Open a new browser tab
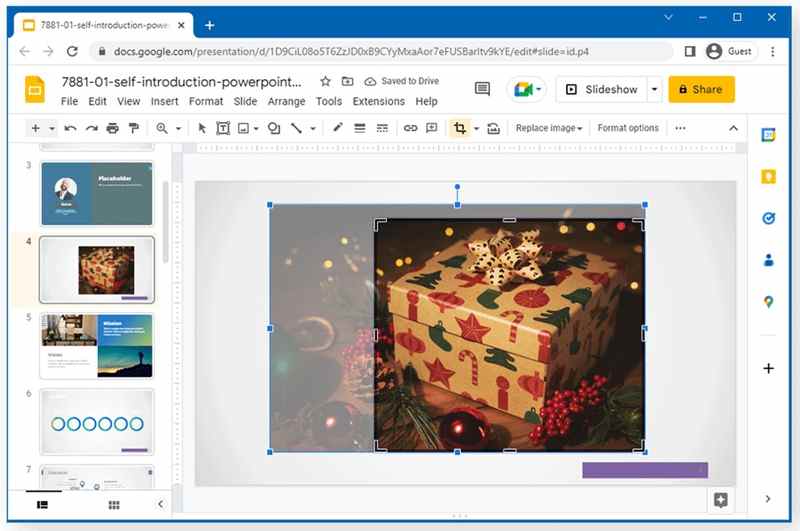 [x=209, y=25]
